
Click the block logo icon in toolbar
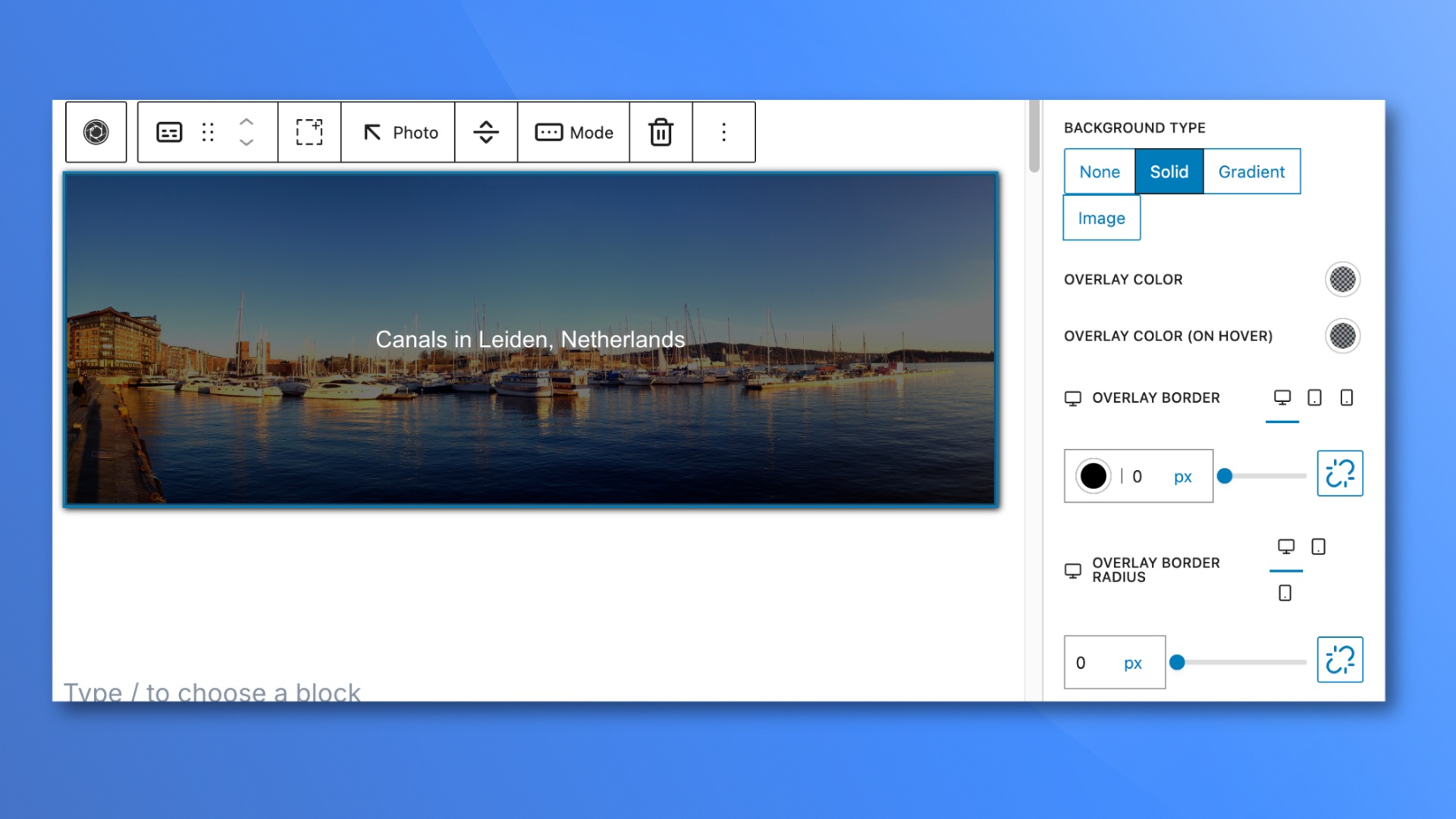coord(96,132)
